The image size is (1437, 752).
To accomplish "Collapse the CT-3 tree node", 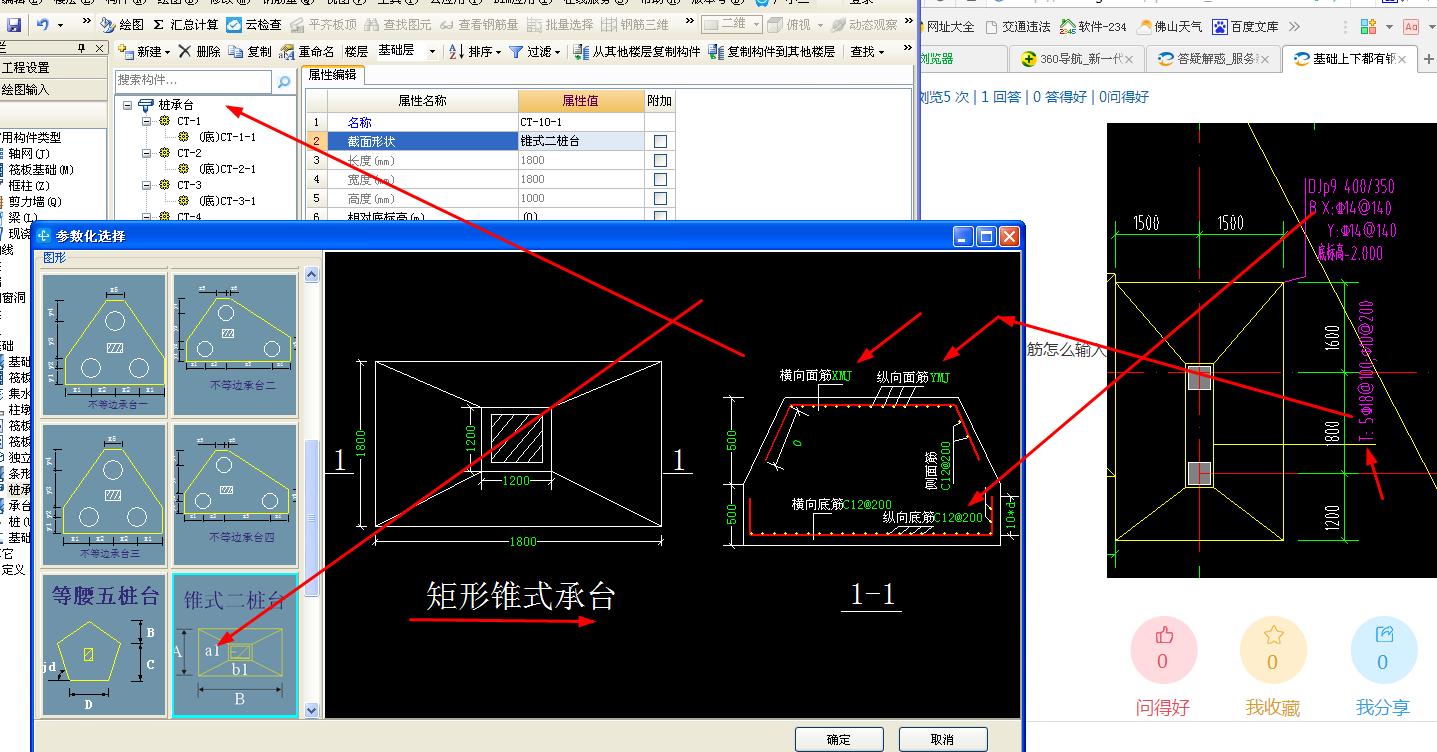I will [x=146, y=185].
